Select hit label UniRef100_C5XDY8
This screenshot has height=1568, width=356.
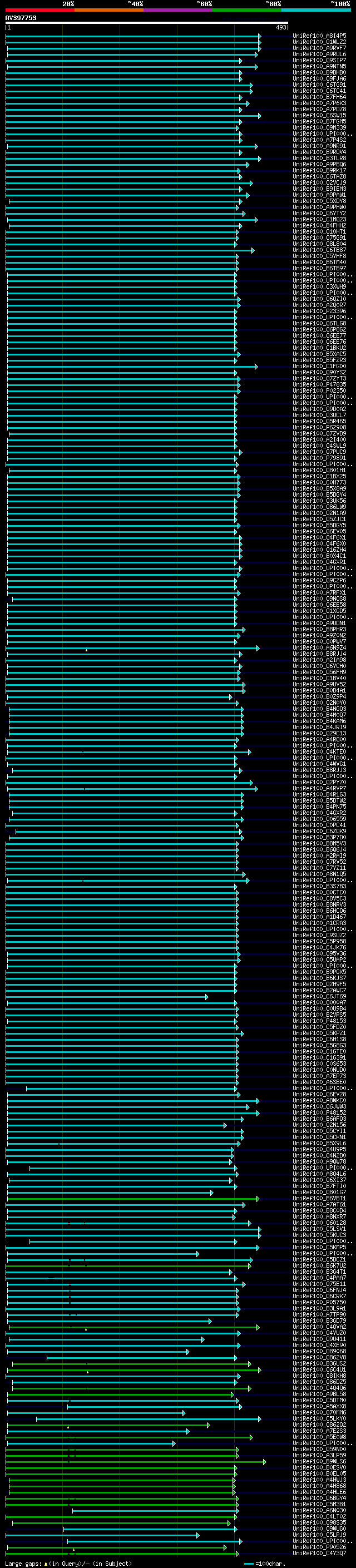[x=319, y=201]
